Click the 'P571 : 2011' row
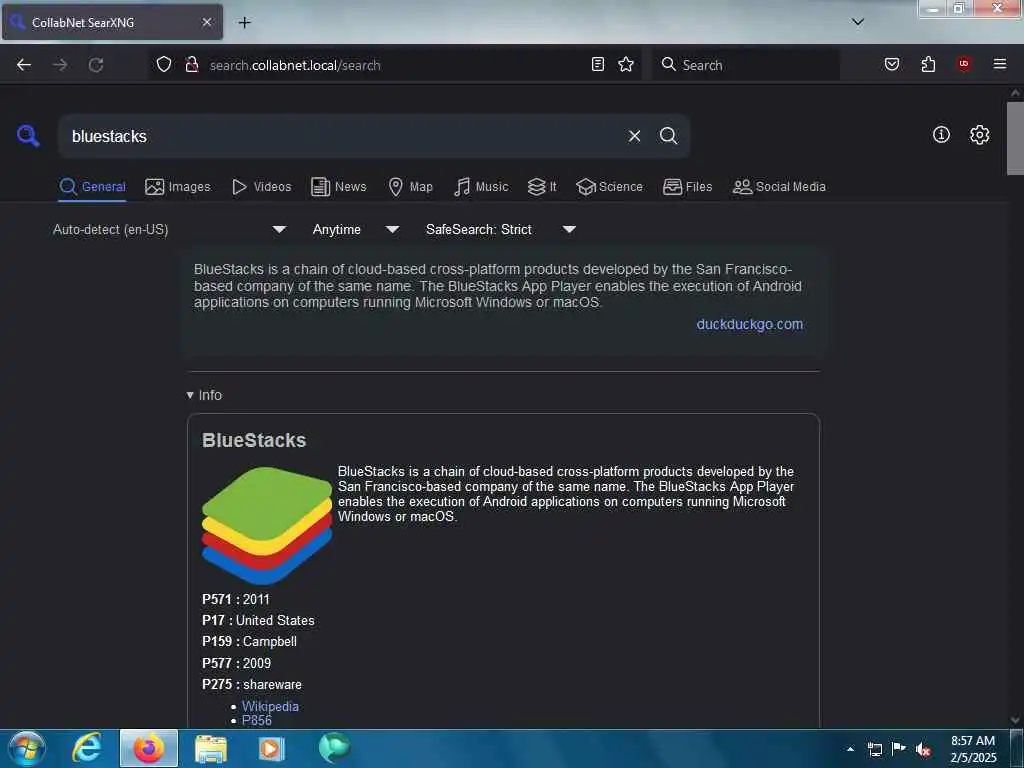The width and height of the screenshot is (1024, 768). tap(236, 600)
